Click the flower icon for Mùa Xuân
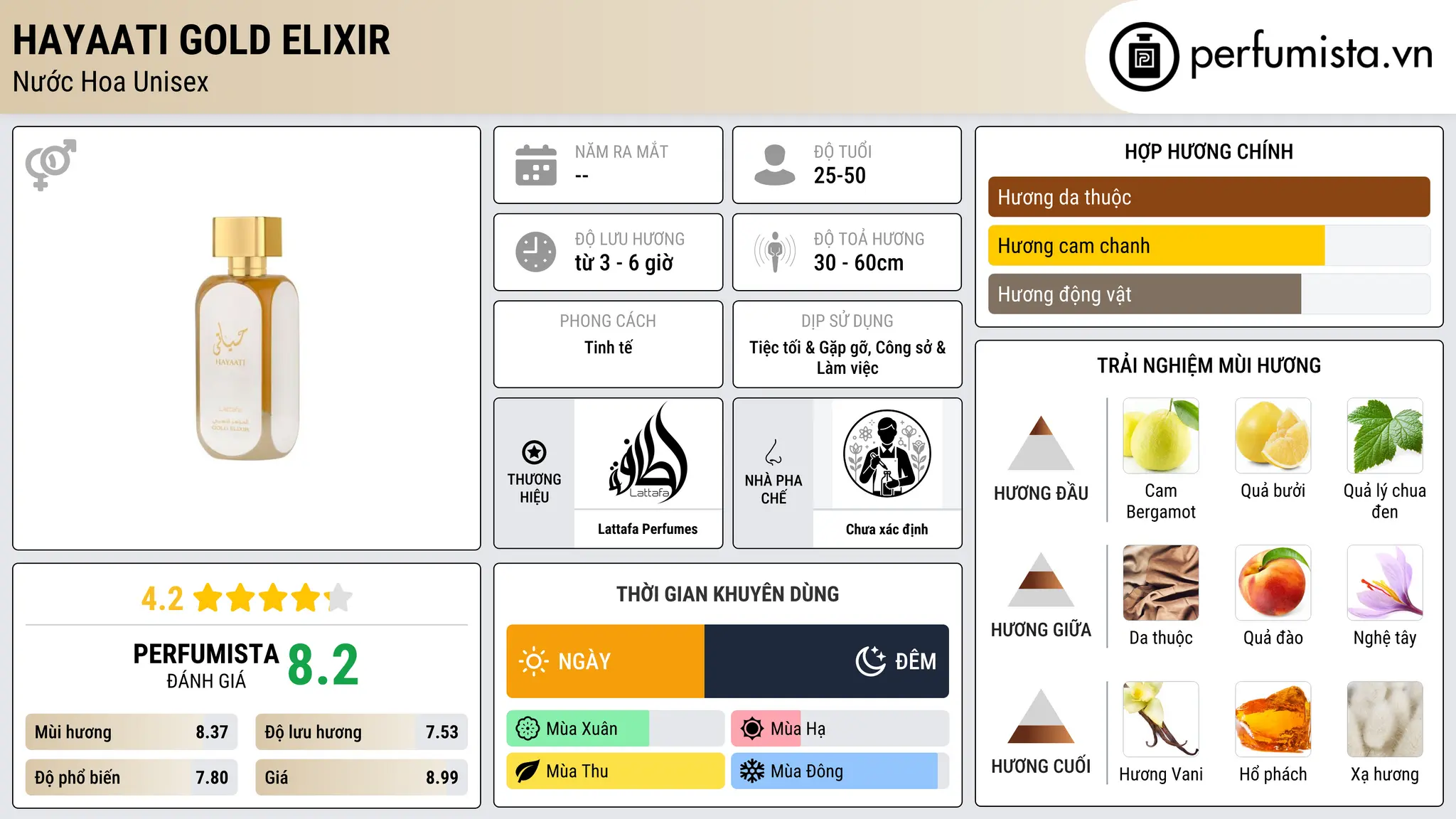 click(528, 729)
